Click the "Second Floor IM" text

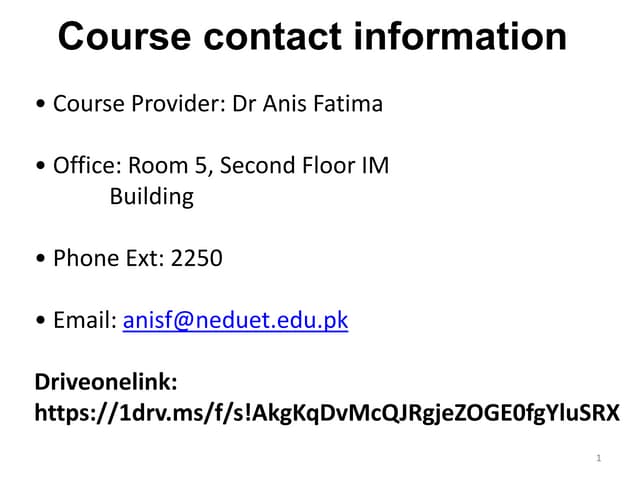click(x=305, y=166)
